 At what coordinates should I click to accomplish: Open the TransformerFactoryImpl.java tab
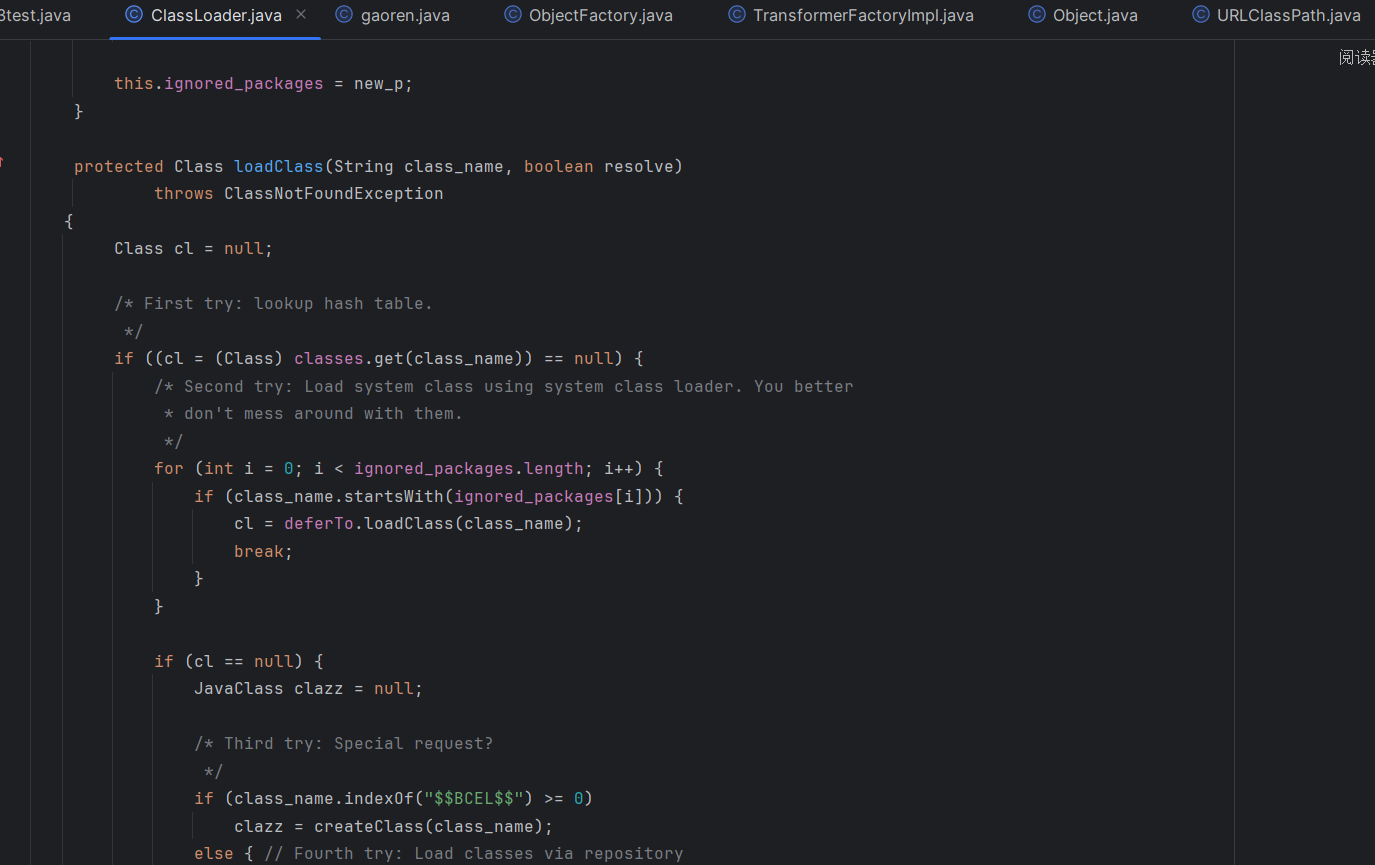tap(862, 16)
